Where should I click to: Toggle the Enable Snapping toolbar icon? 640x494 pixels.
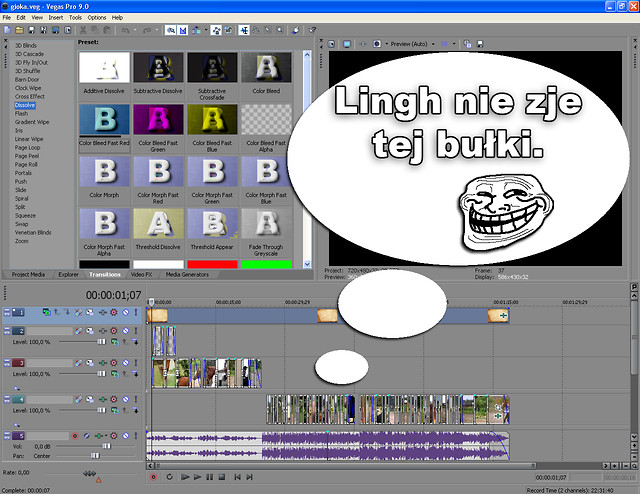[x=171, y=30]
